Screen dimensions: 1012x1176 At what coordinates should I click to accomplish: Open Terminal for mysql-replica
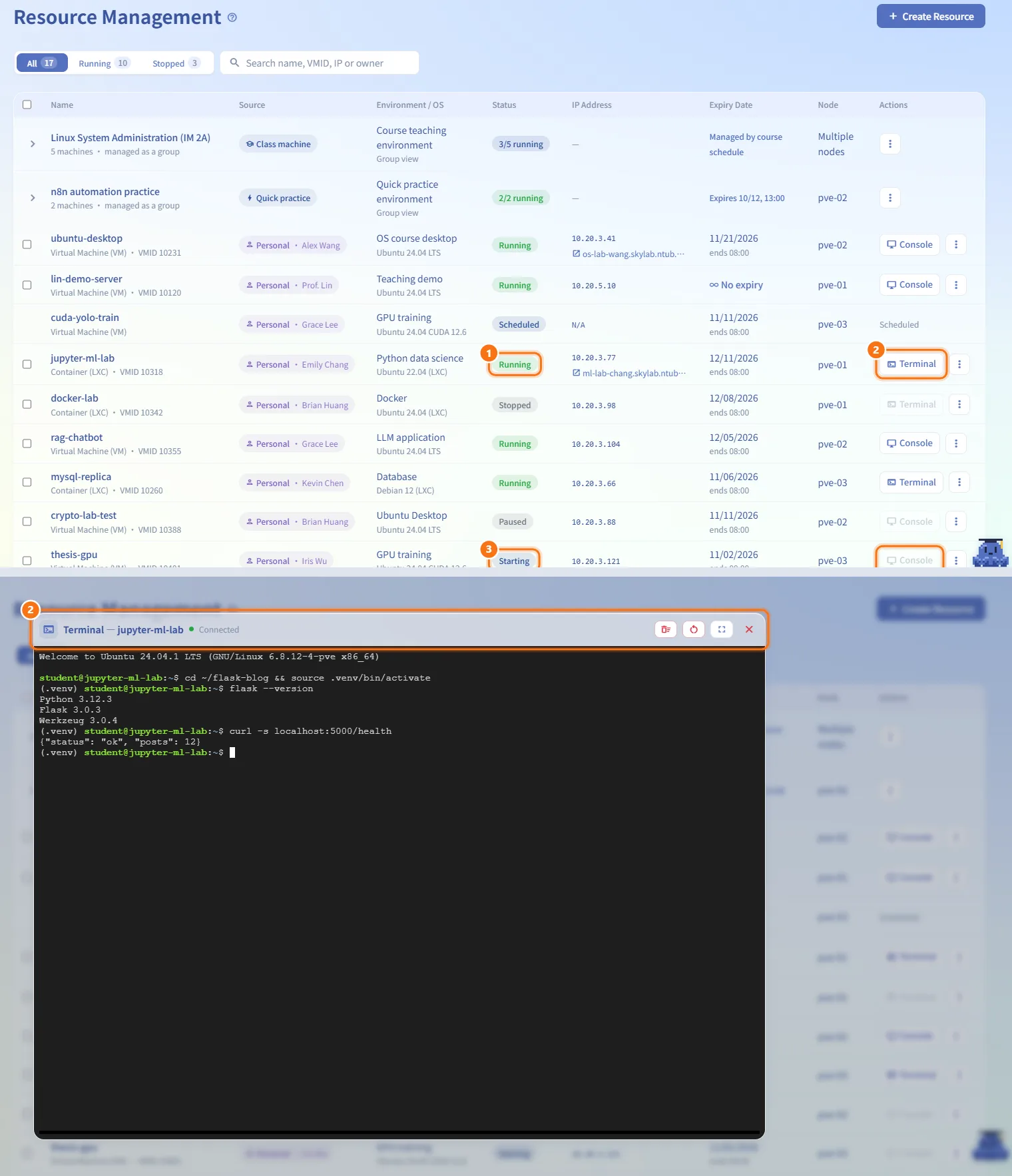click(x=911, y=482)
